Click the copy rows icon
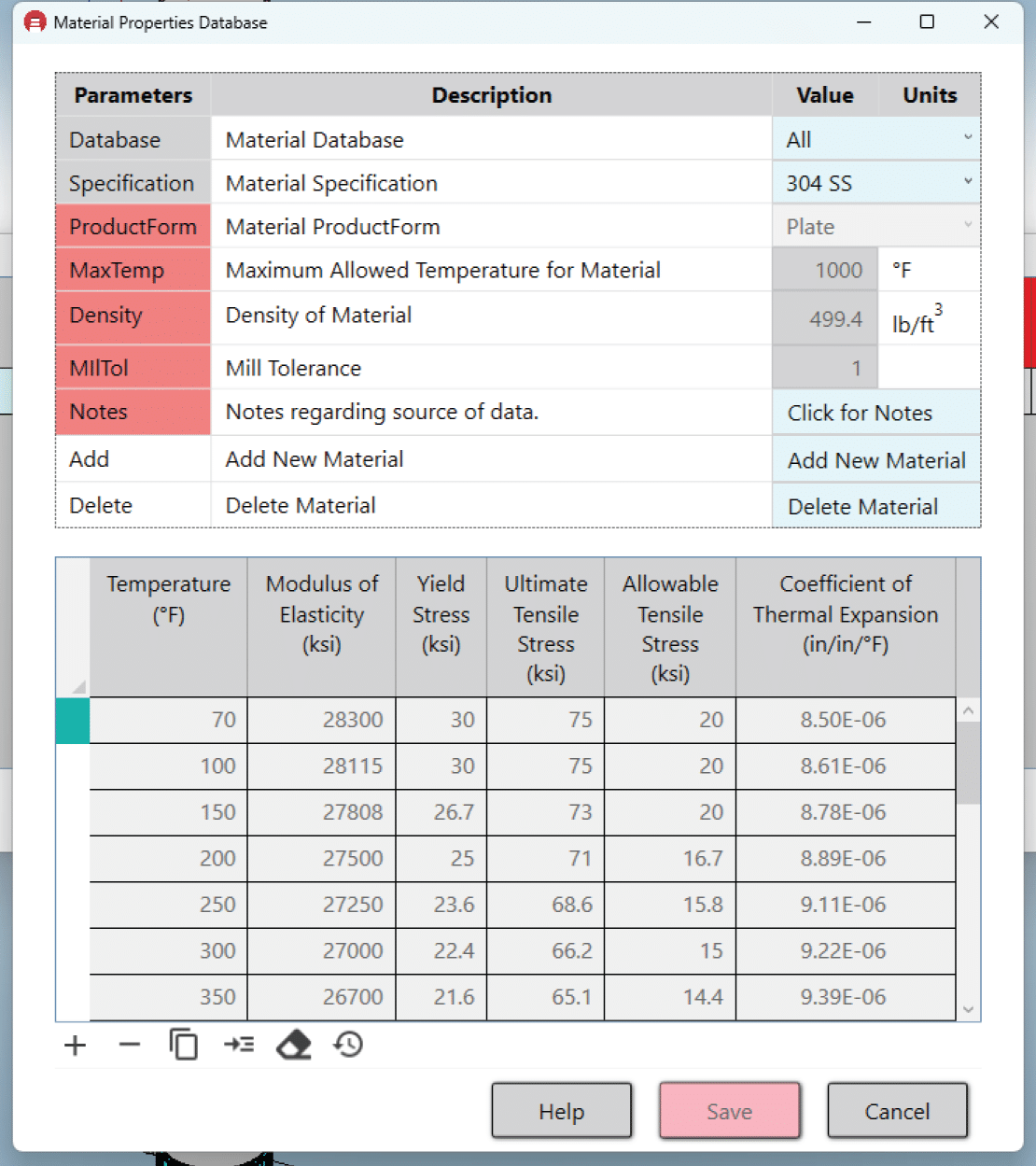The height and width of the screenshot is (1166, 1036). click(x=184, y=1045)
